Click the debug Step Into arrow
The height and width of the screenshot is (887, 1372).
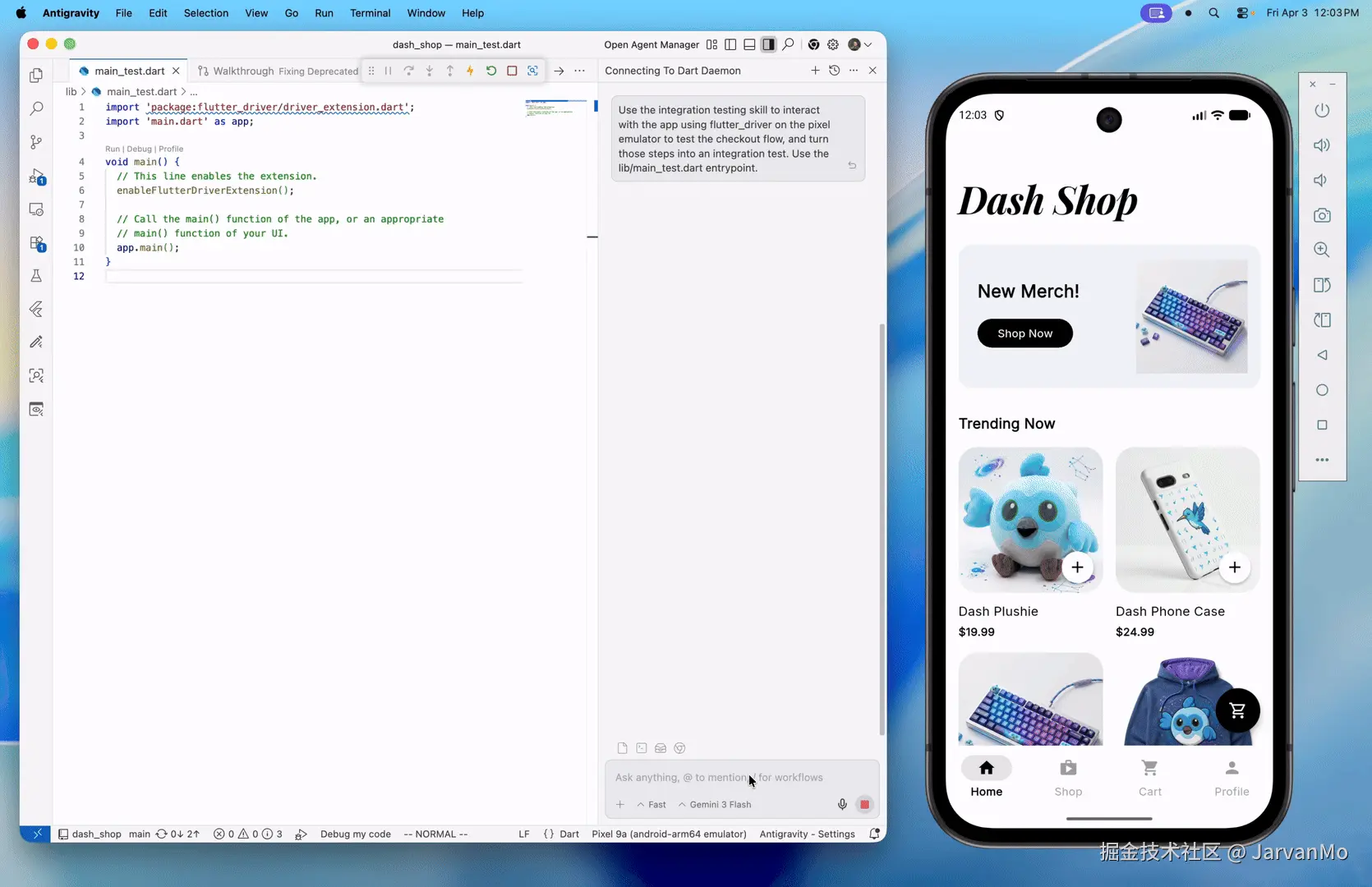[429, 71]
